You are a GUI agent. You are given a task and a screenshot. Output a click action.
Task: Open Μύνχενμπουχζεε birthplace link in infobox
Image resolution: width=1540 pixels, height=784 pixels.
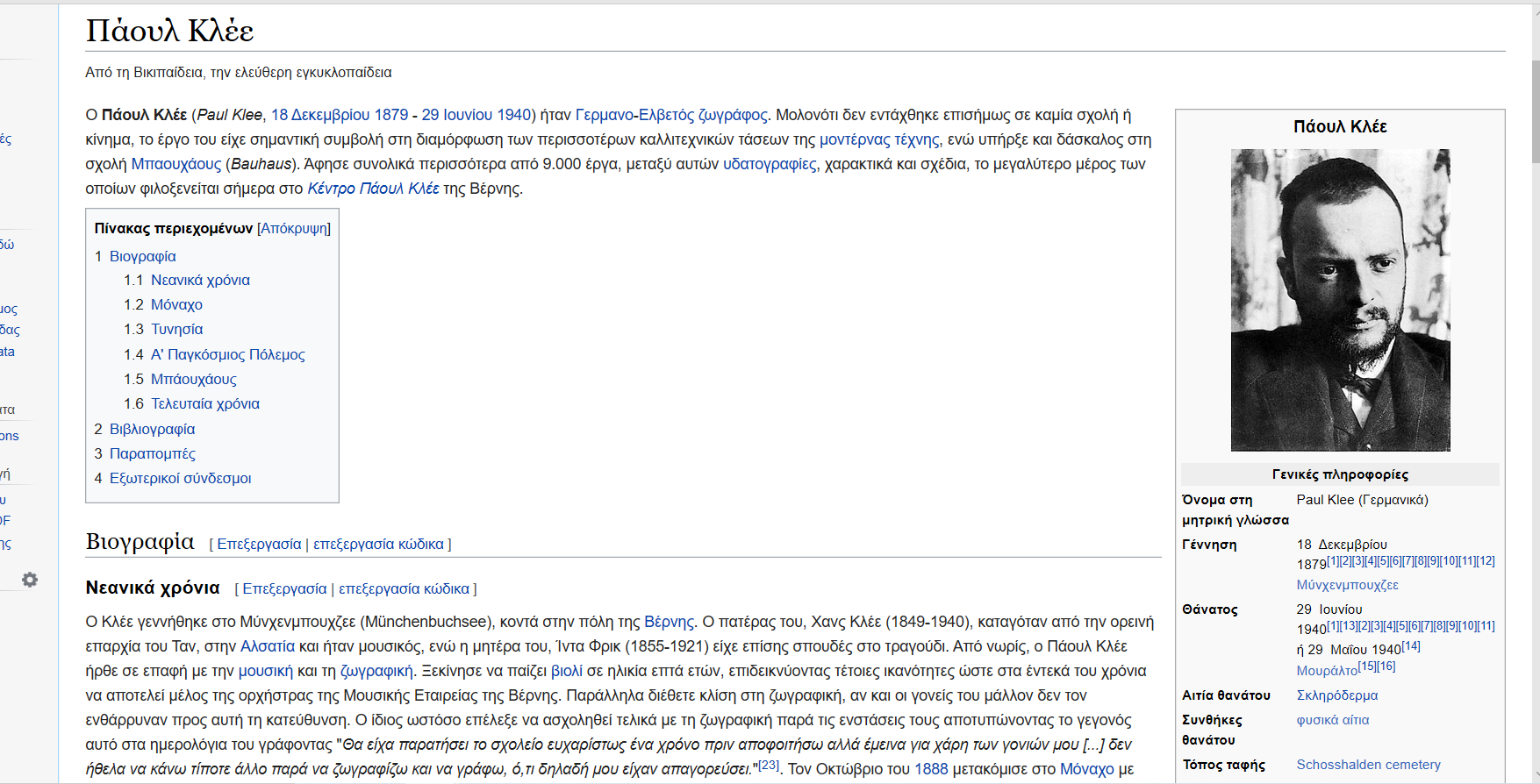[x=1348, y=585]
